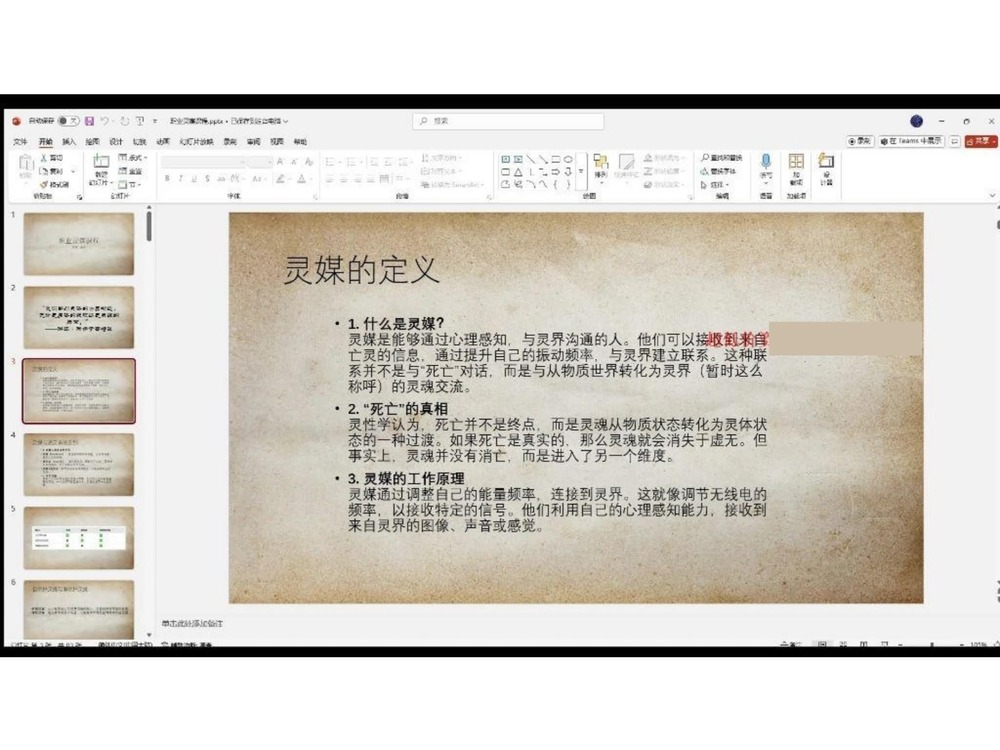Click the Undo arrow icon

click(x=104, y=121)
